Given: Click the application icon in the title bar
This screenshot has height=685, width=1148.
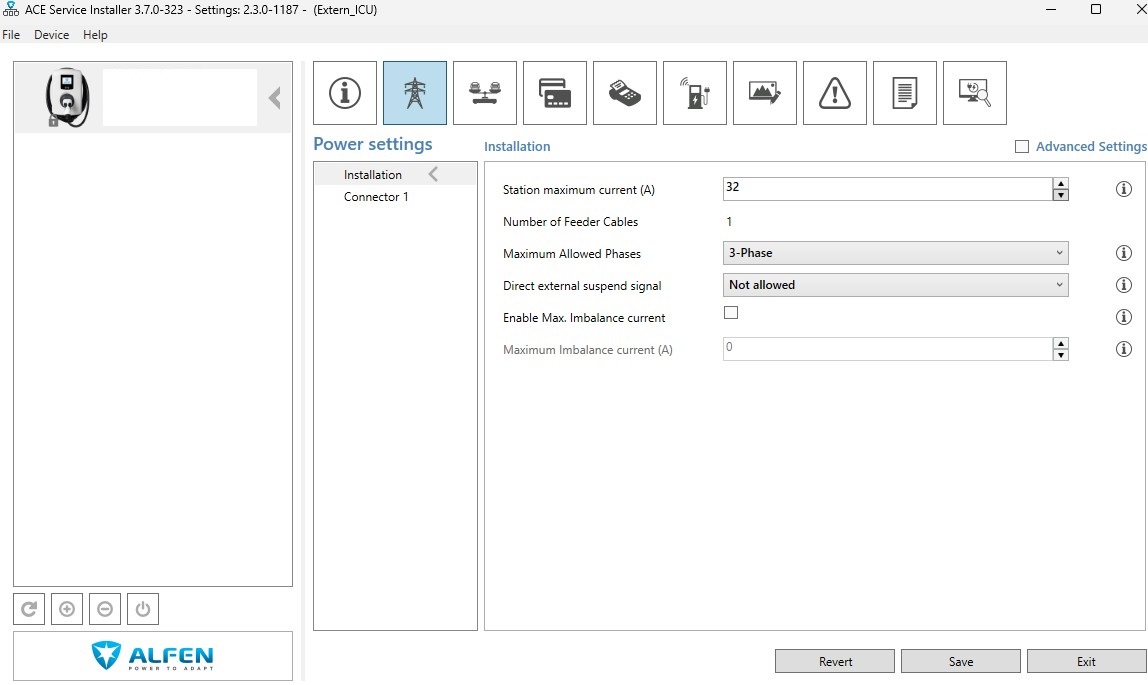Looking at the screenshot, I should pyautogui.click(x=11, y=10).
